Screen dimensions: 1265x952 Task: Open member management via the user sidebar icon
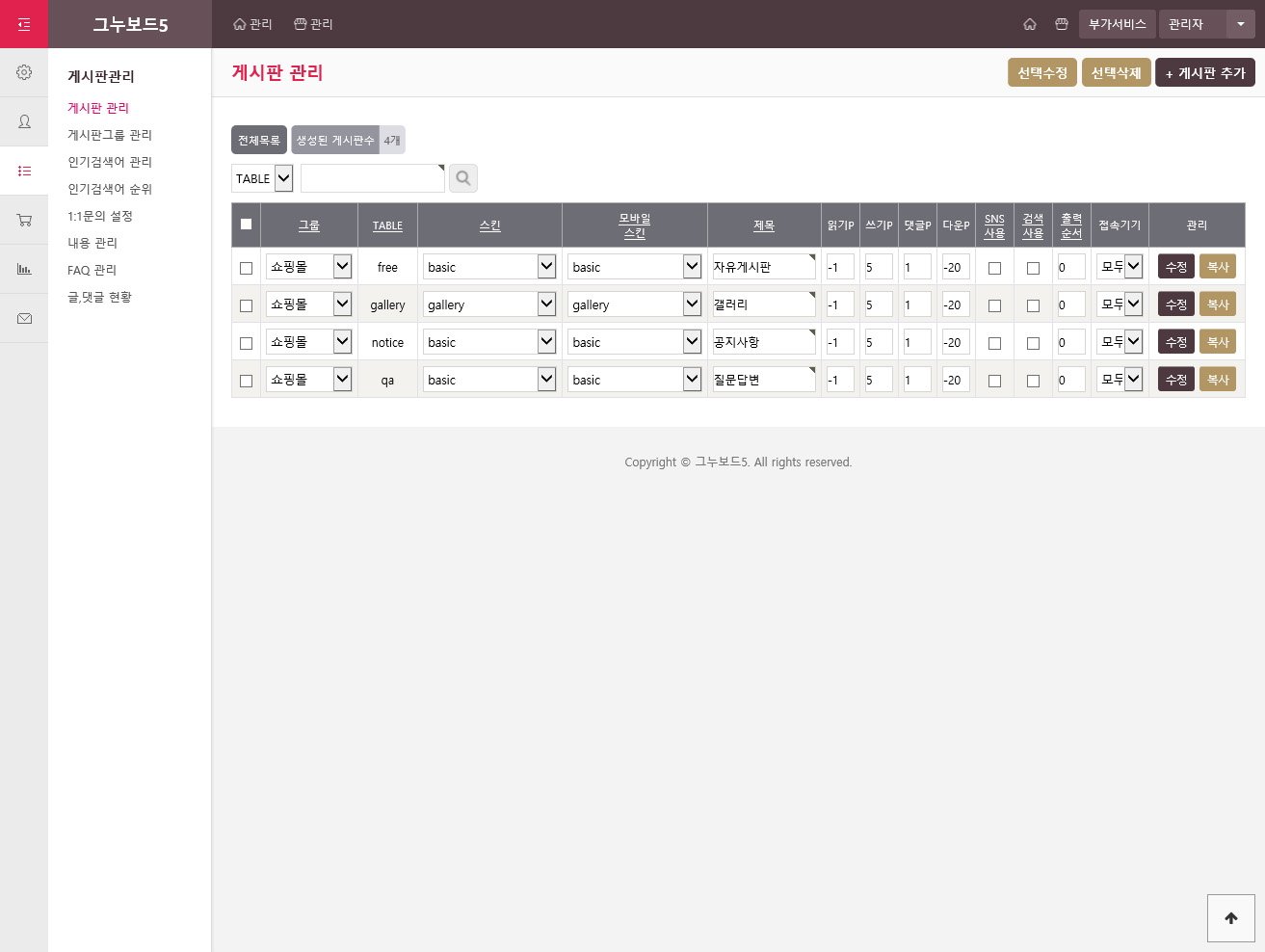click(x=24, y=121)
